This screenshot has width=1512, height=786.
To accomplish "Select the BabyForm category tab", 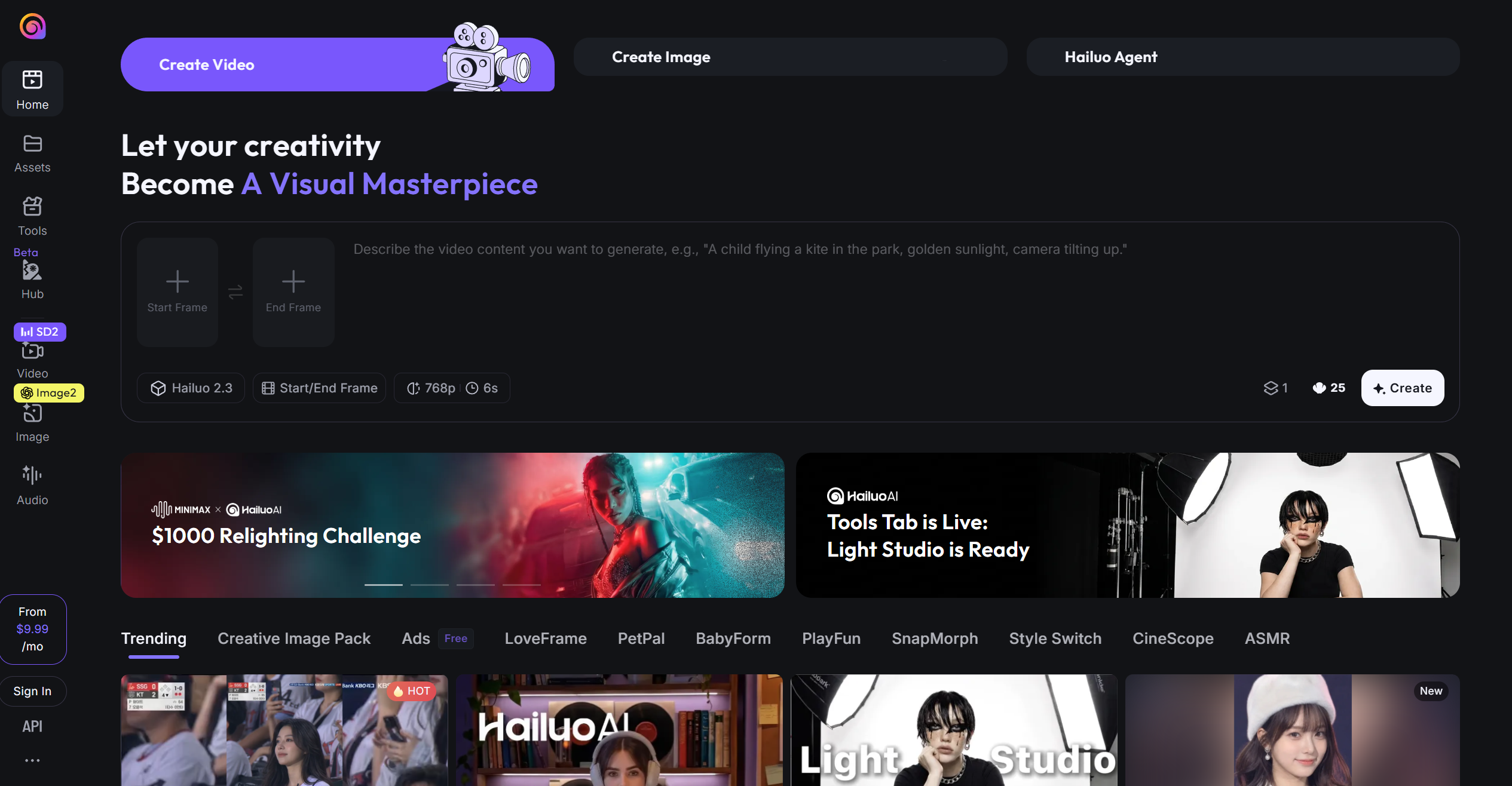I will point(733,638).
